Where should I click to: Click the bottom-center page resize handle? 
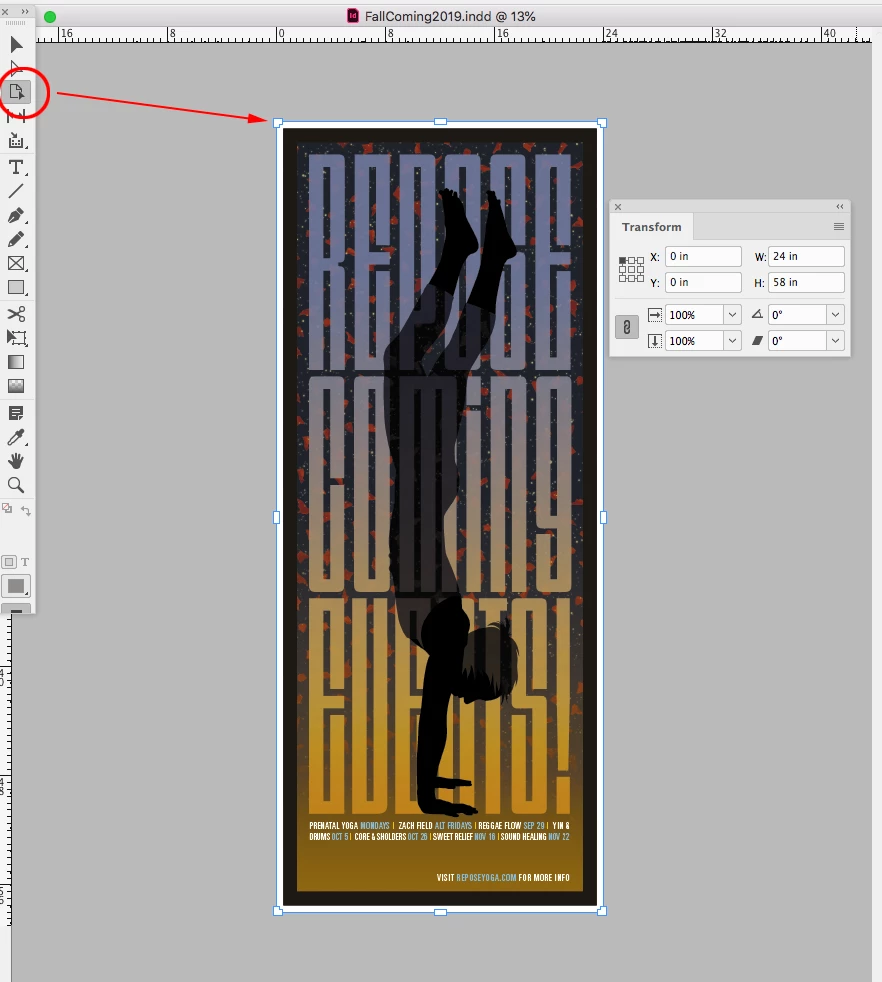point(440,912)
